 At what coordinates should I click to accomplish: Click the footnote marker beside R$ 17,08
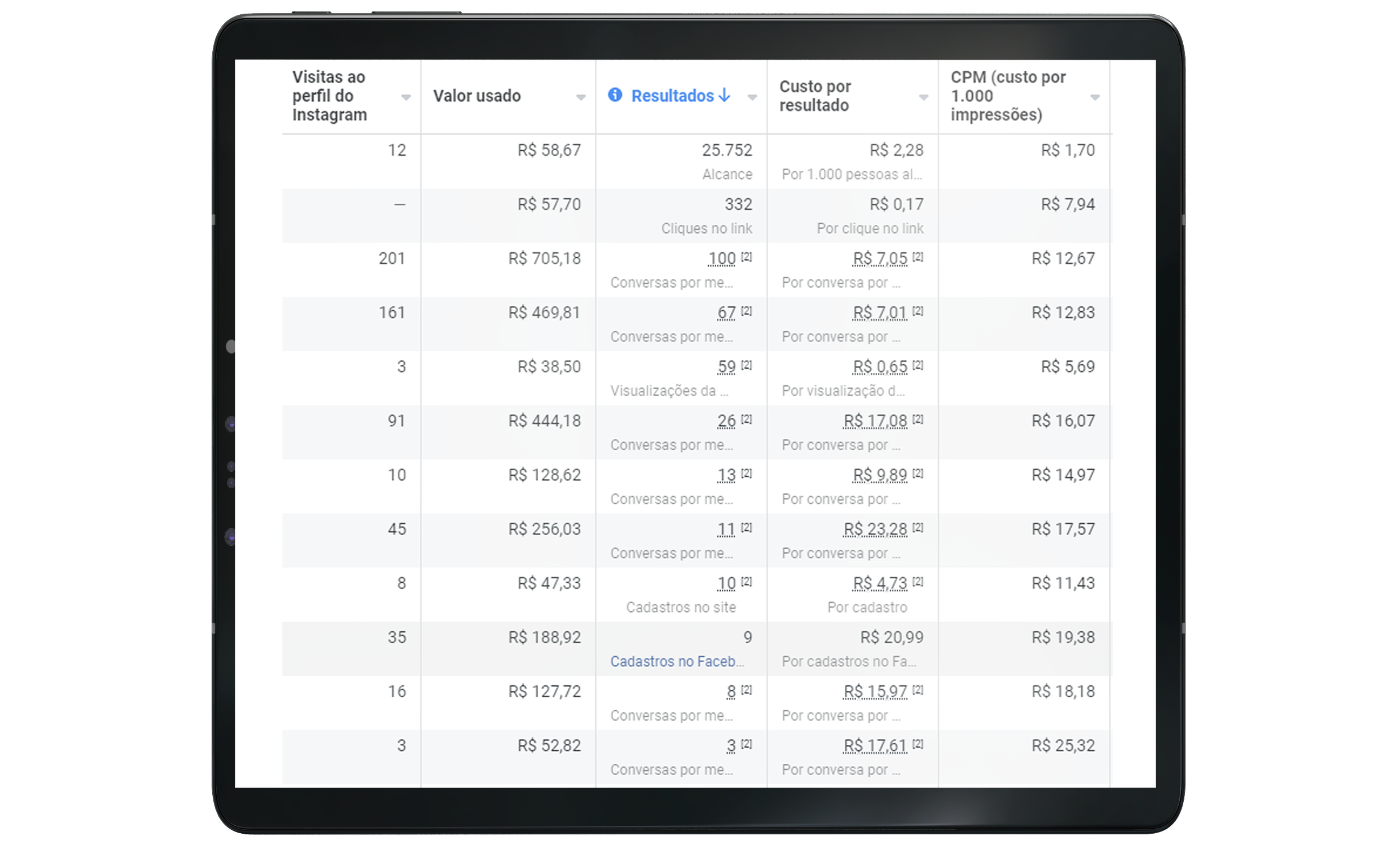tap(918, 419)
